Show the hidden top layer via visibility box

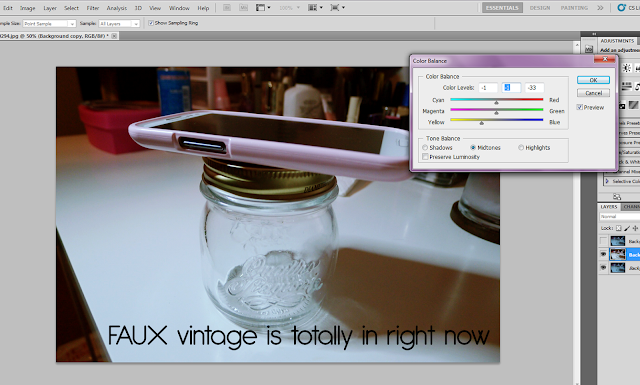pos(603,241)
